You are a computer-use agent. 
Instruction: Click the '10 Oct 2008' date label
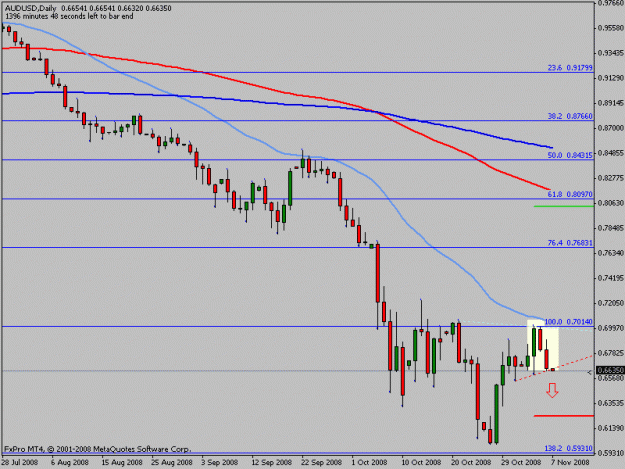pyautogui.click(x=421, y=462)
